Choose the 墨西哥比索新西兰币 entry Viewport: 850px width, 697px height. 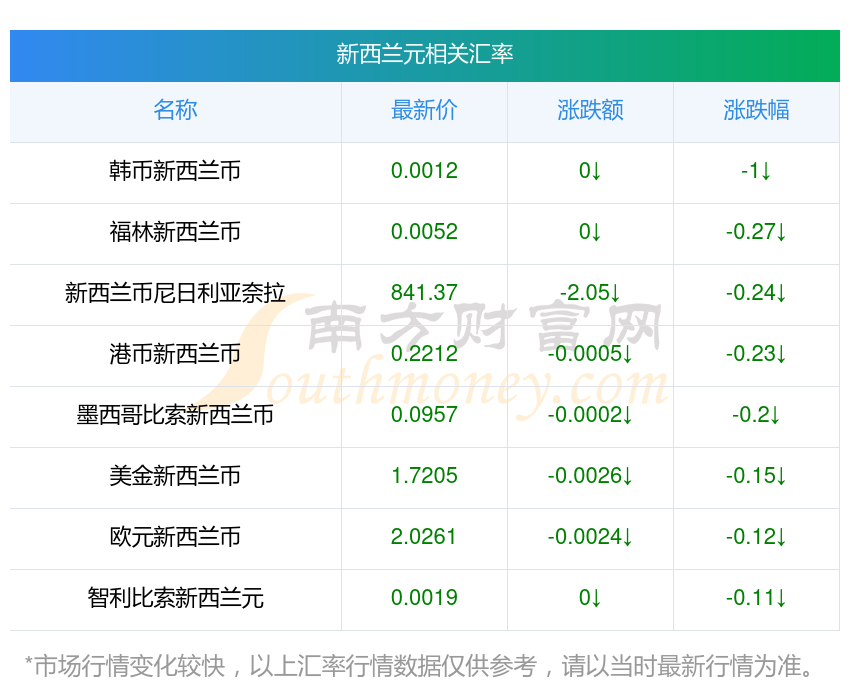175,415
